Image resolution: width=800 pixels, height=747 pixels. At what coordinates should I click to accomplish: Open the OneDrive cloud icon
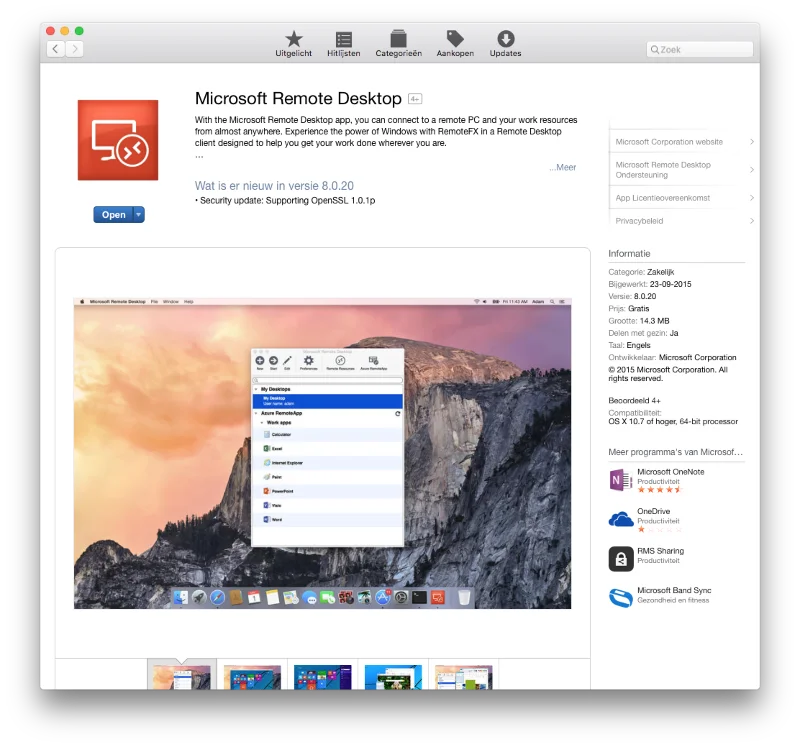620,519
